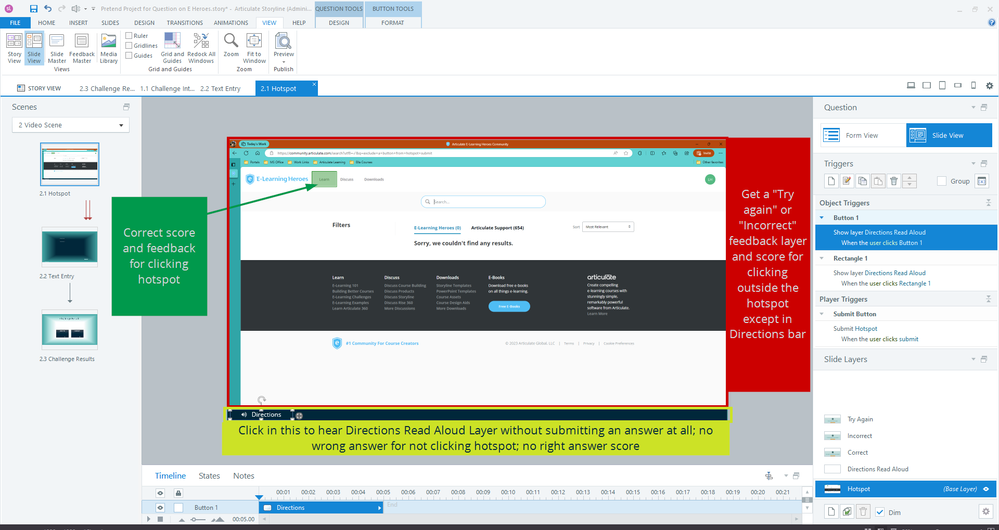Open the STORY VIEW tab
This screenshot has height=530, width=999.
39,89
